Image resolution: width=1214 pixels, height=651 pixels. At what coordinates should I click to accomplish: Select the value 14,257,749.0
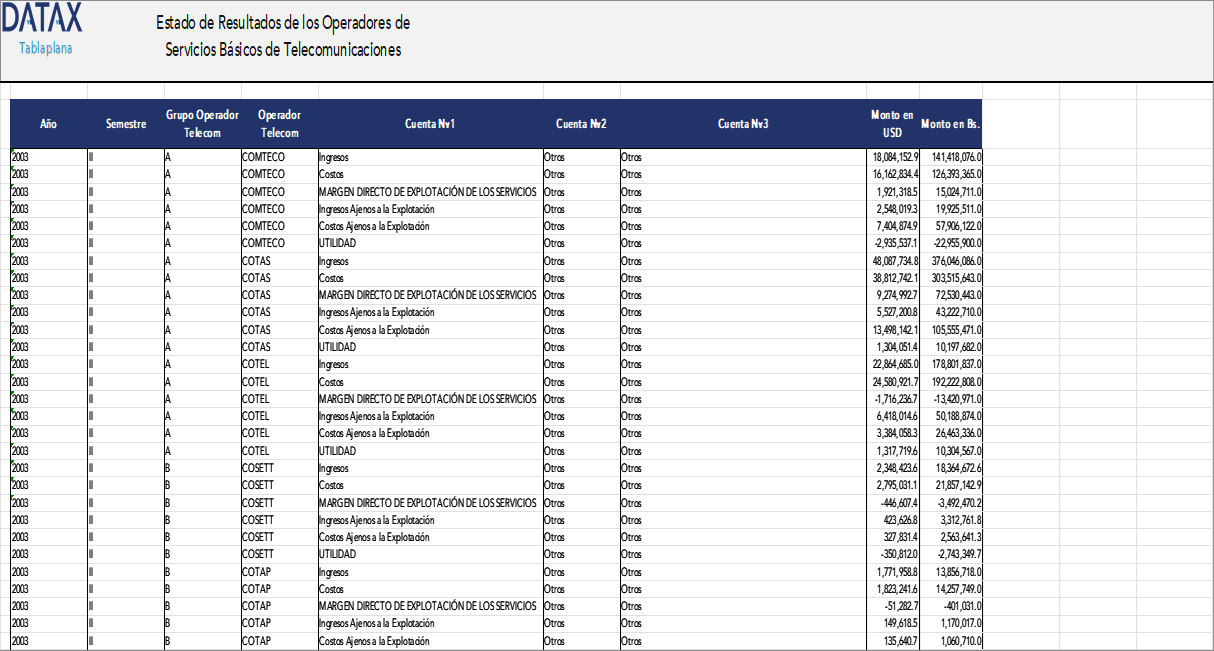click(951, 589)
